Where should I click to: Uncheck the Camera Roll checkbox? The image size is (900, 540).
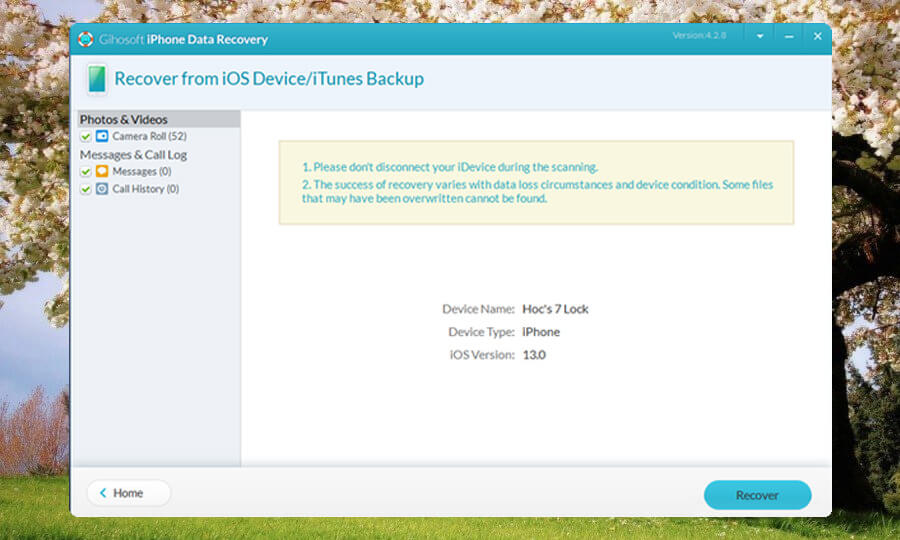86,136
